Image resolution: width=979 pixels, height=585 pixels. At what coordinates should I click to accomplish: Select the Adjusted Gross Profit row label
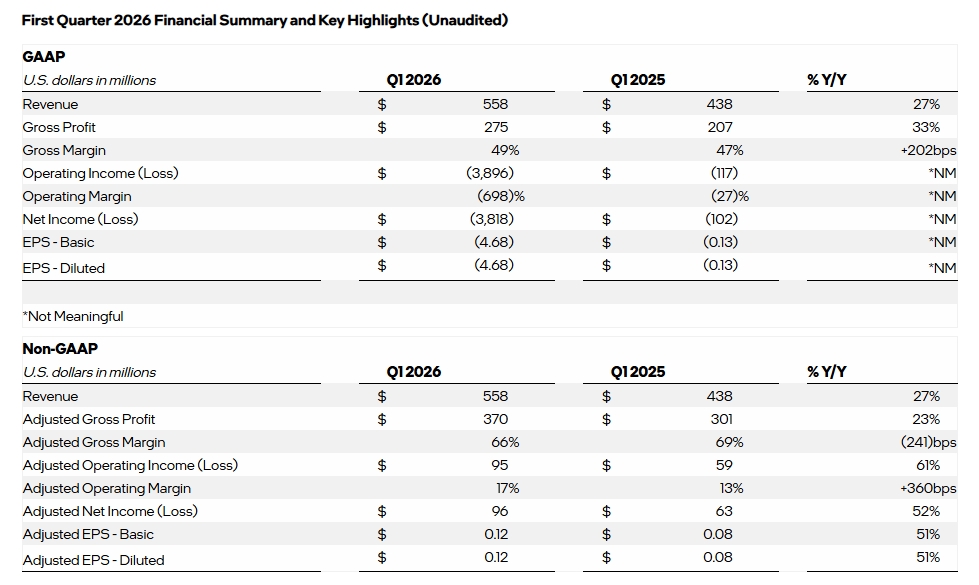[89, 419]
